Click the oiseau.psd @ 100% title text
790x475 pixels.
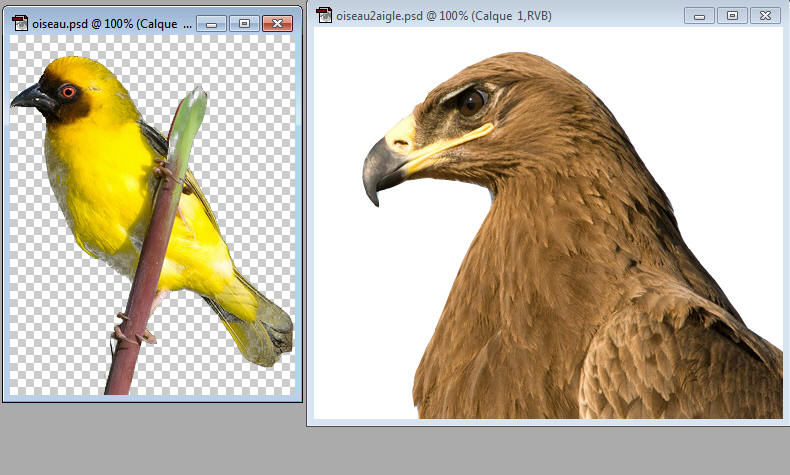[x=112, y=24]
